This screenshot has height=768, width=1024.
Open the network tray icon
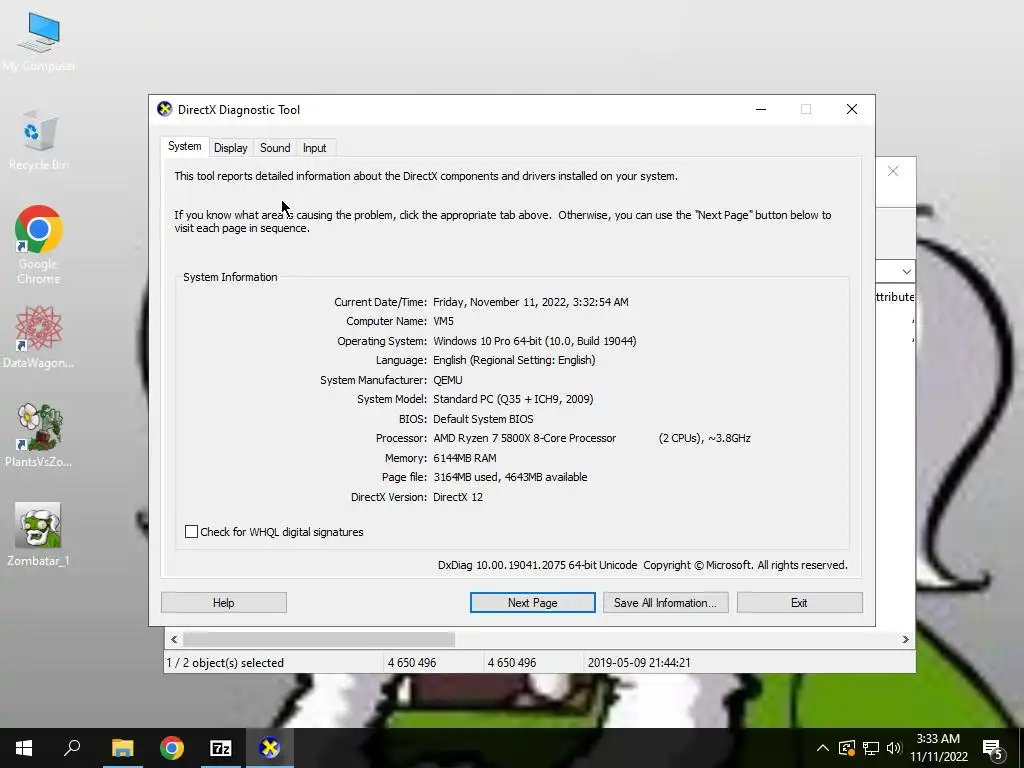tap(871, 748)
